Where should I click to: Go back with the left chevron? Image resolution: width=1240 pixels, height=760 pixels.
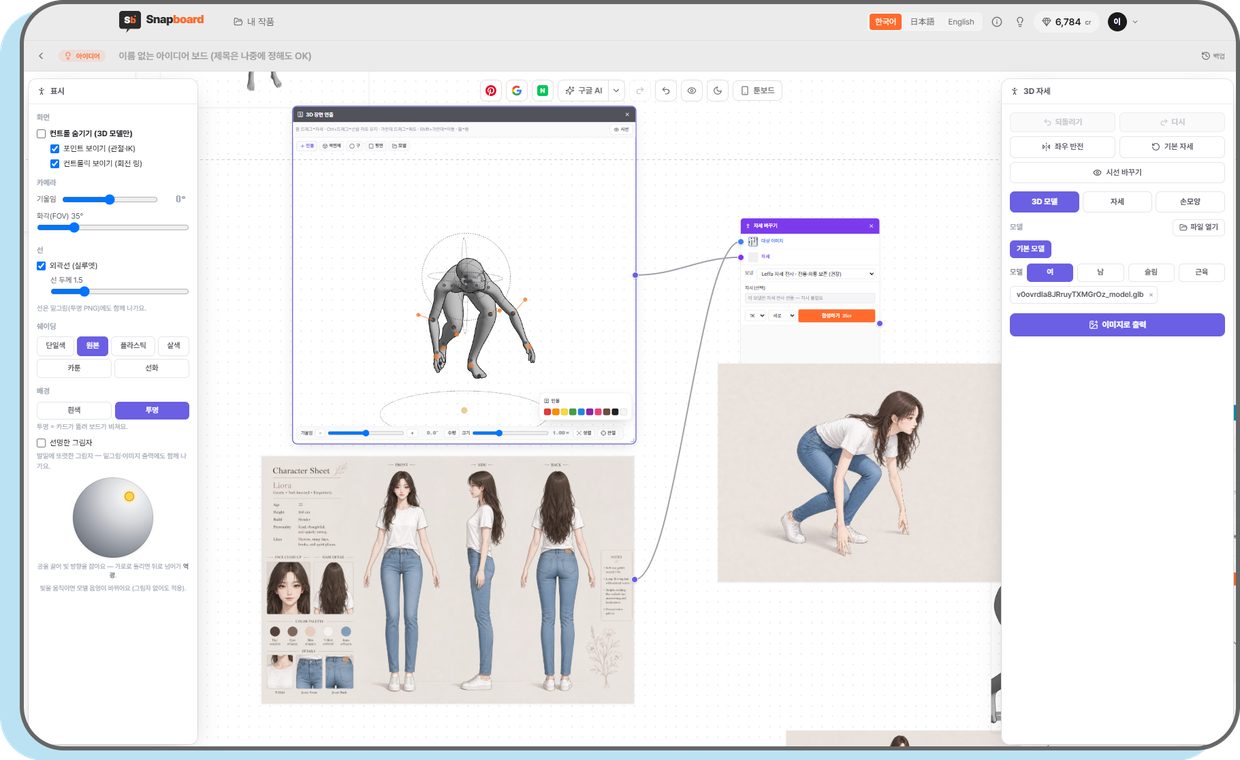[41, 56]
